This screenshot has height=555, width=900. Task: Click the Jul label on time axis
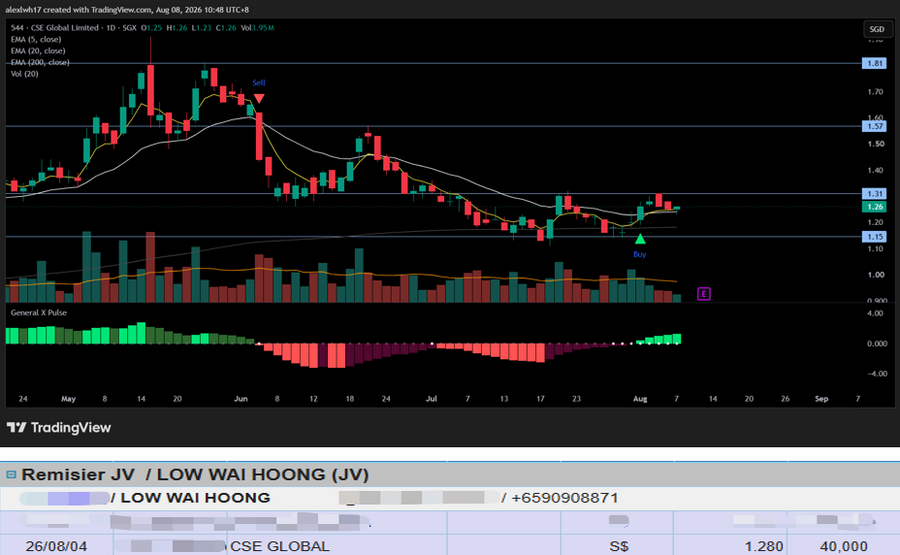(431, 399)
